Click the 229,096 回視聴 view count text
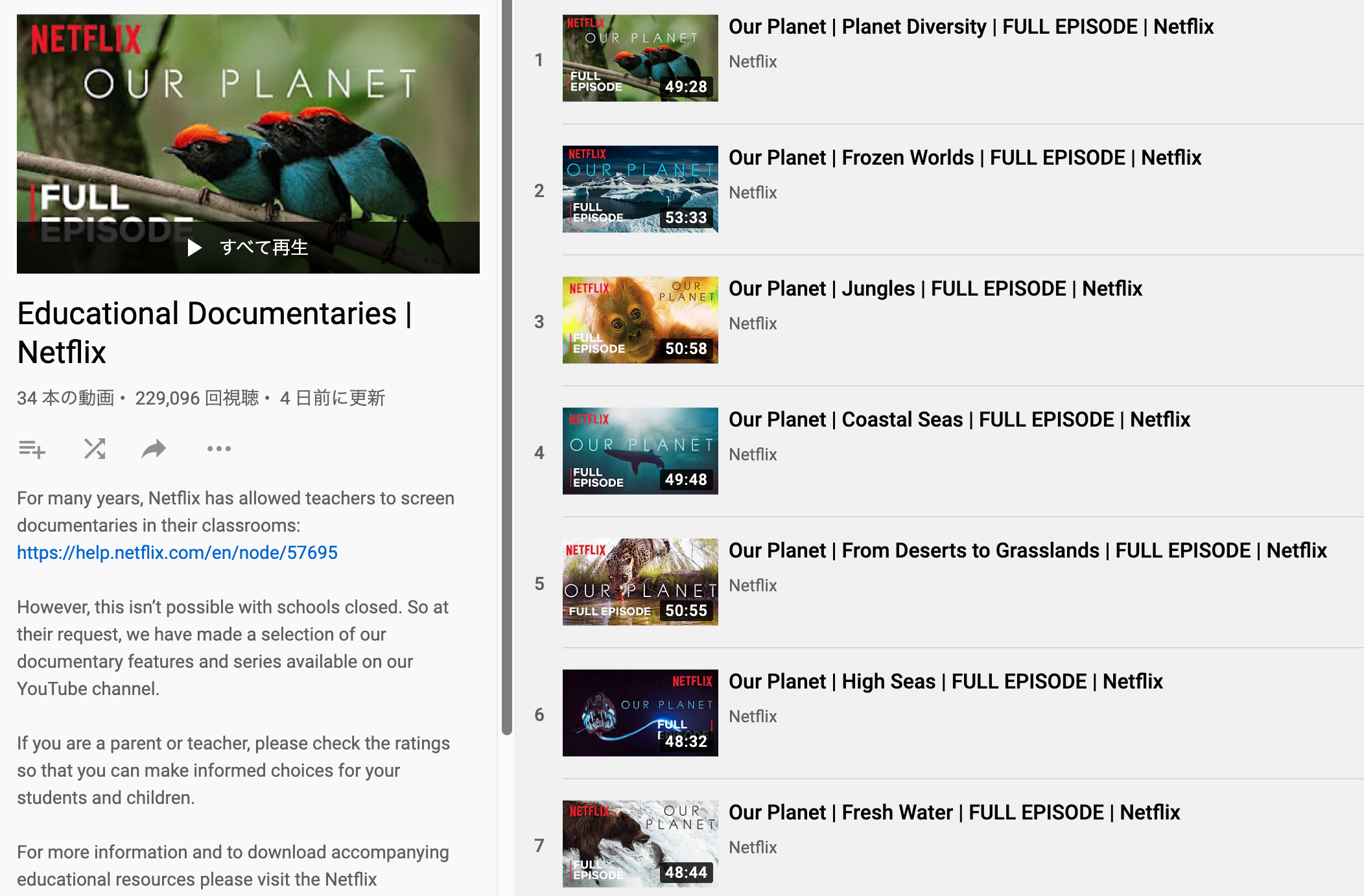The height and width of the screenshot is (896, 1364). point(197,398)
